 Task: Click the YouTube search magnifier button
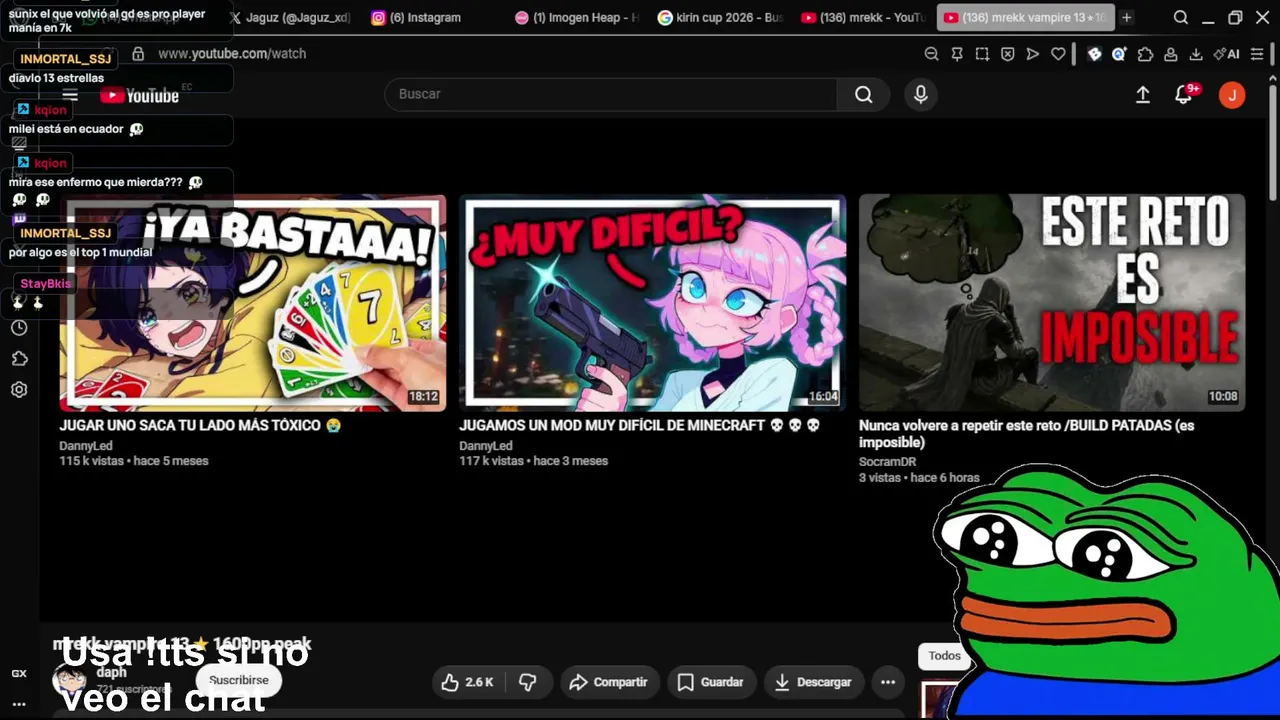pos(864,94)
